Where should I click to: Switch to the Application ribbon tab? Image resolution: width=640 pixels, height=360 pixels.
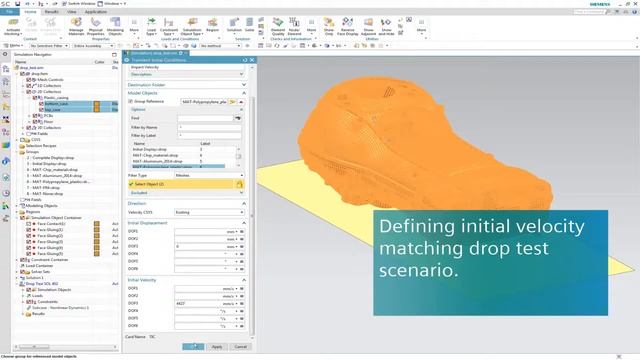[x=96, y=12]
